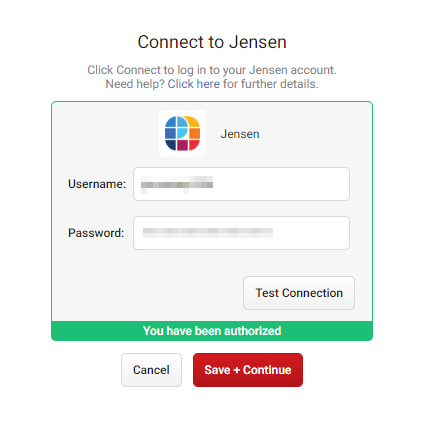Click the 'Username:' label
Image resolution: width=427 pixels, height=427 pixels.
pos(97,184)
